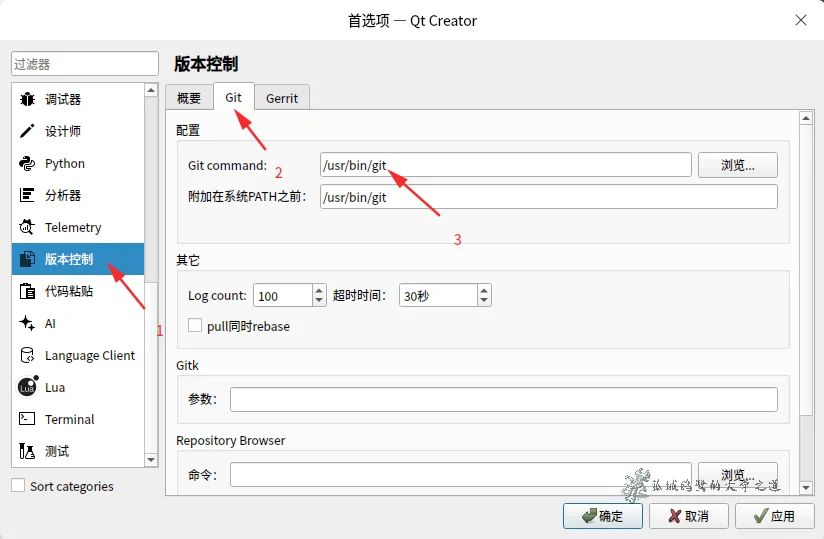Open the Designer pencil icon category
Image resolution: width=824 pixels, height=539 pixels.
[27, 131]
